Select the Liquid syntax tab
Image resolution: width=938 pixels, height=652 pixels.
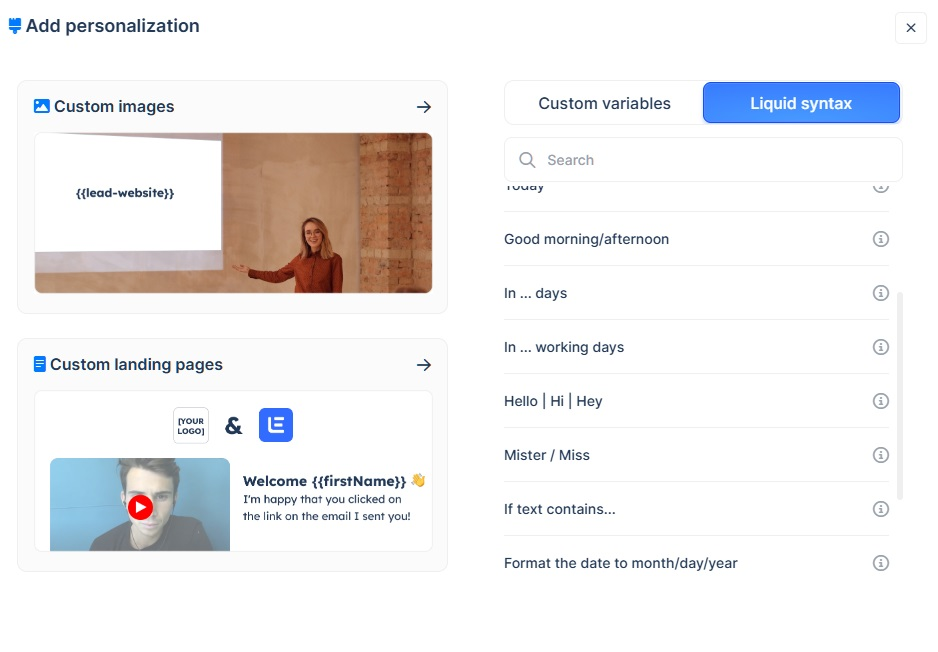[x=801, y=103]
